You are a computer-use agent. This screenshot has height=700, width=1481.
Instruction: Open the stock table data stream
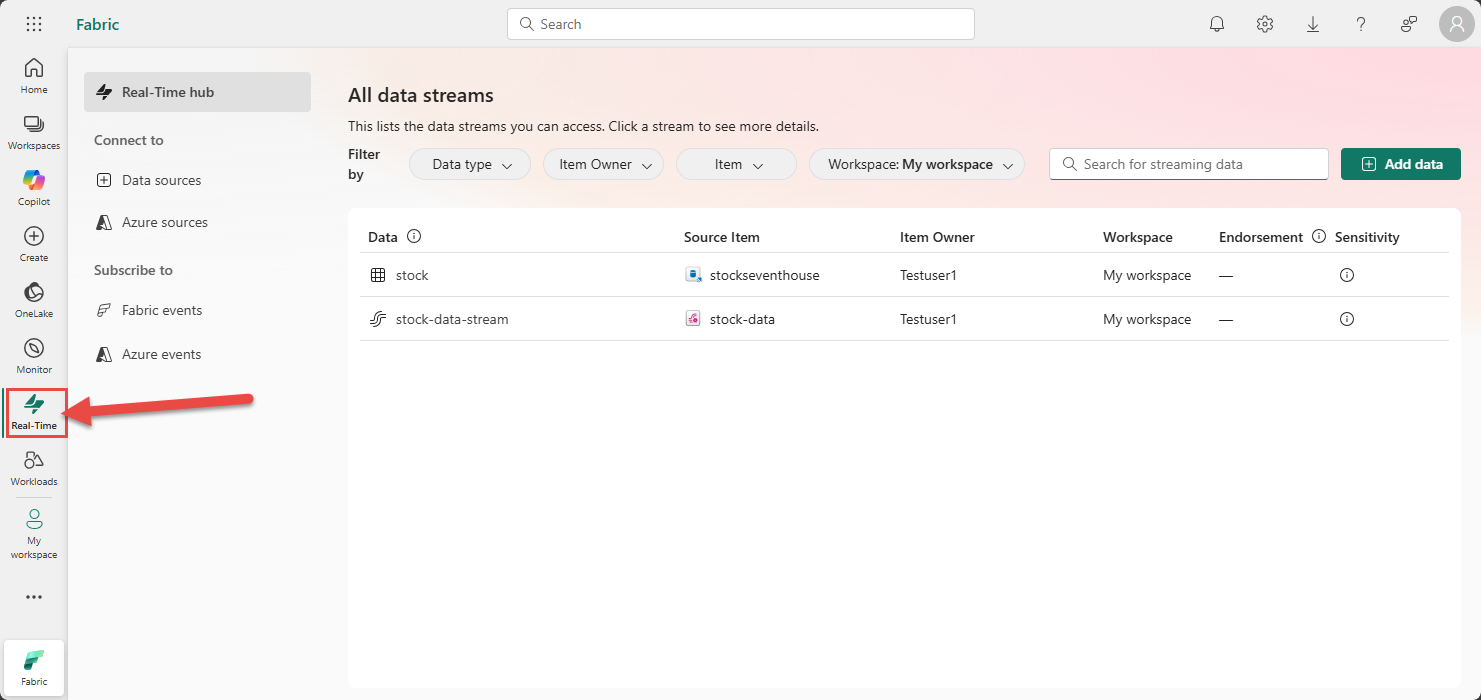pos(412,275)
